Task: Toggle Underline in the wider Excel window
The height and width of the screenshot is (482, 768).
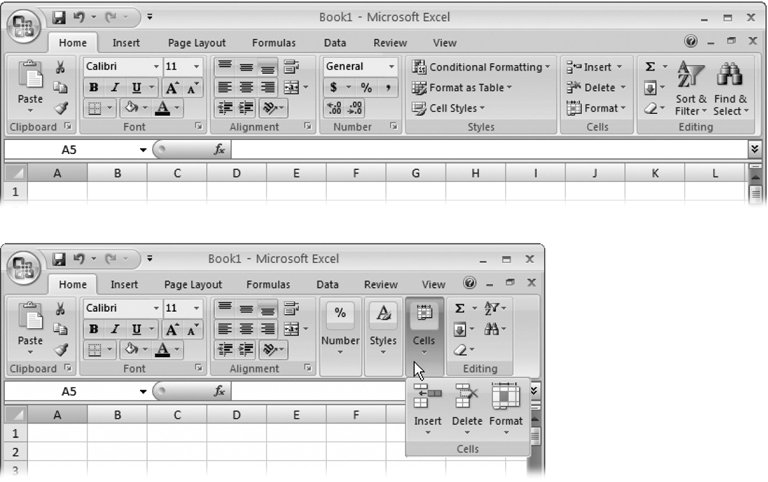Action: tap(136, 88)
